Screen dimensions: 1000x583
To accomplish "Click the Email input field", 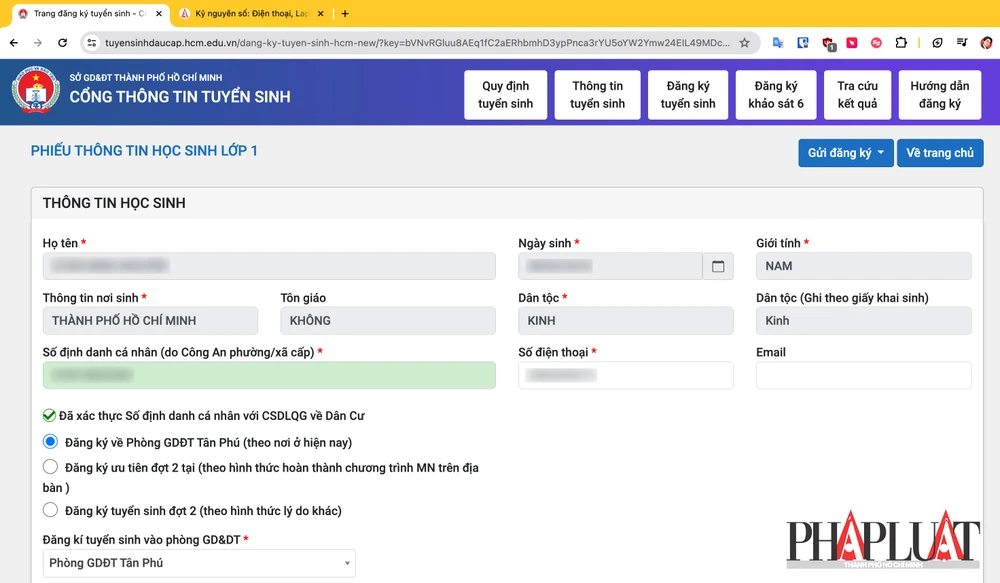I will click(x=863, y=375).
